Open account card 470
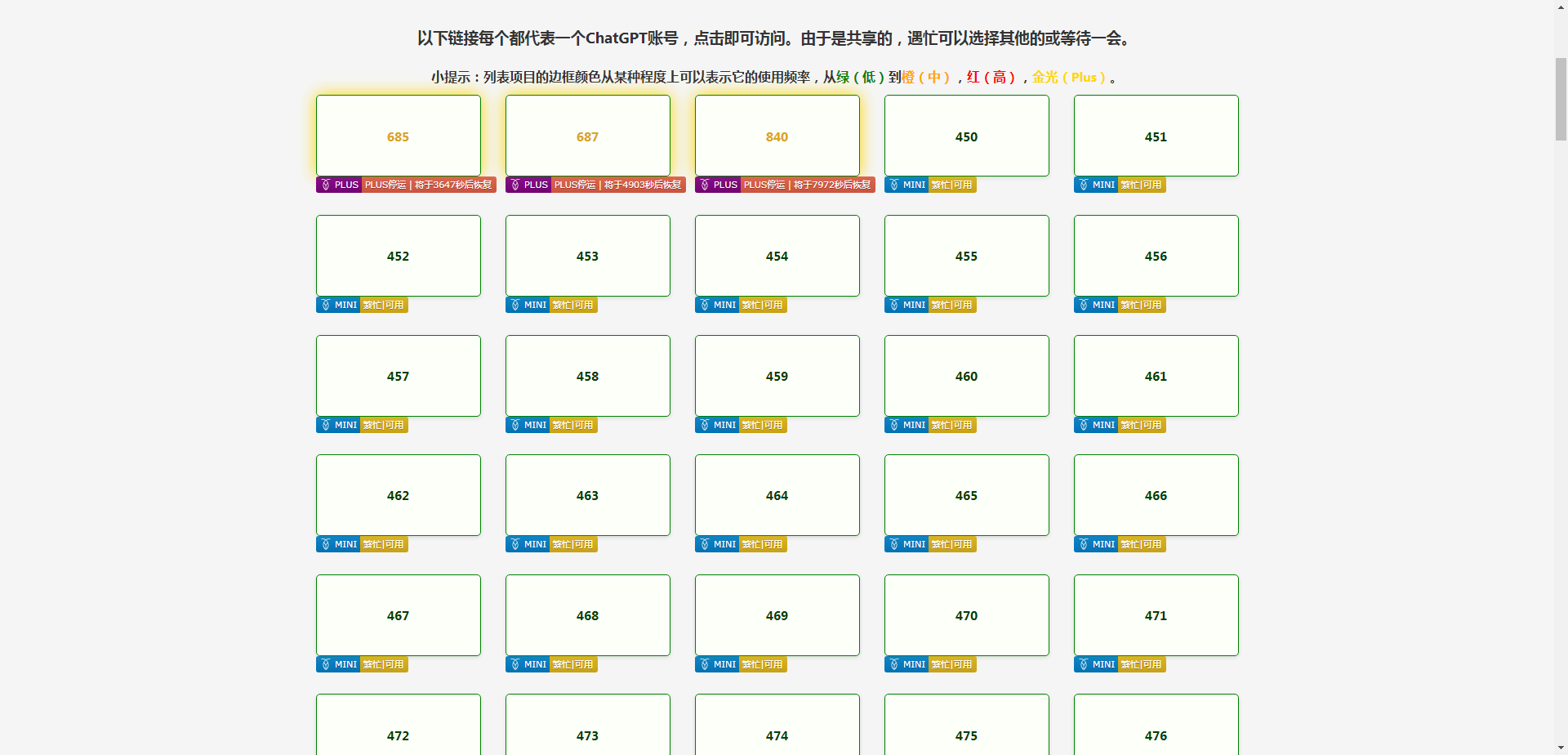The width and height of the screenshot is (1568, 755). [x=967, y=615]
